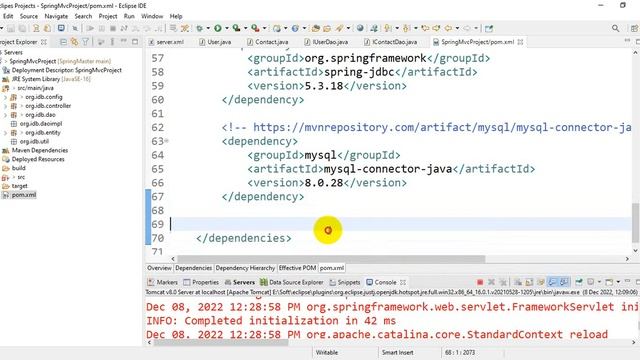640x360 pixels.
Task: Open the Search menu
Action: coord(83,16)
